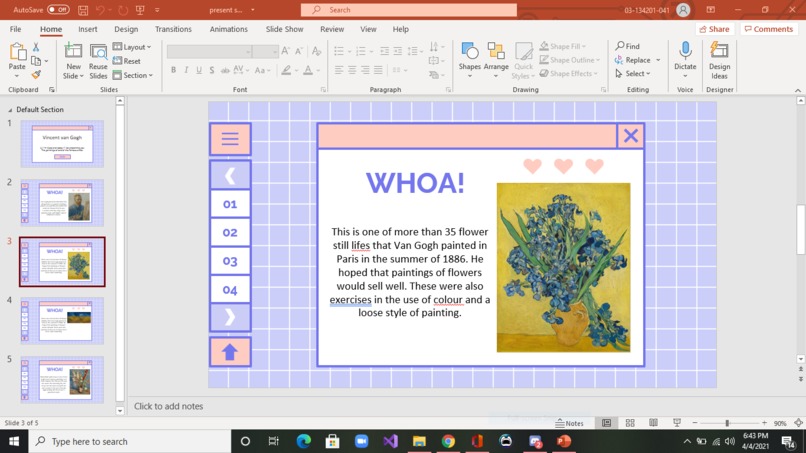Click the Reset slide button
This screenshot has height=453, width=806.
(127, 61)
